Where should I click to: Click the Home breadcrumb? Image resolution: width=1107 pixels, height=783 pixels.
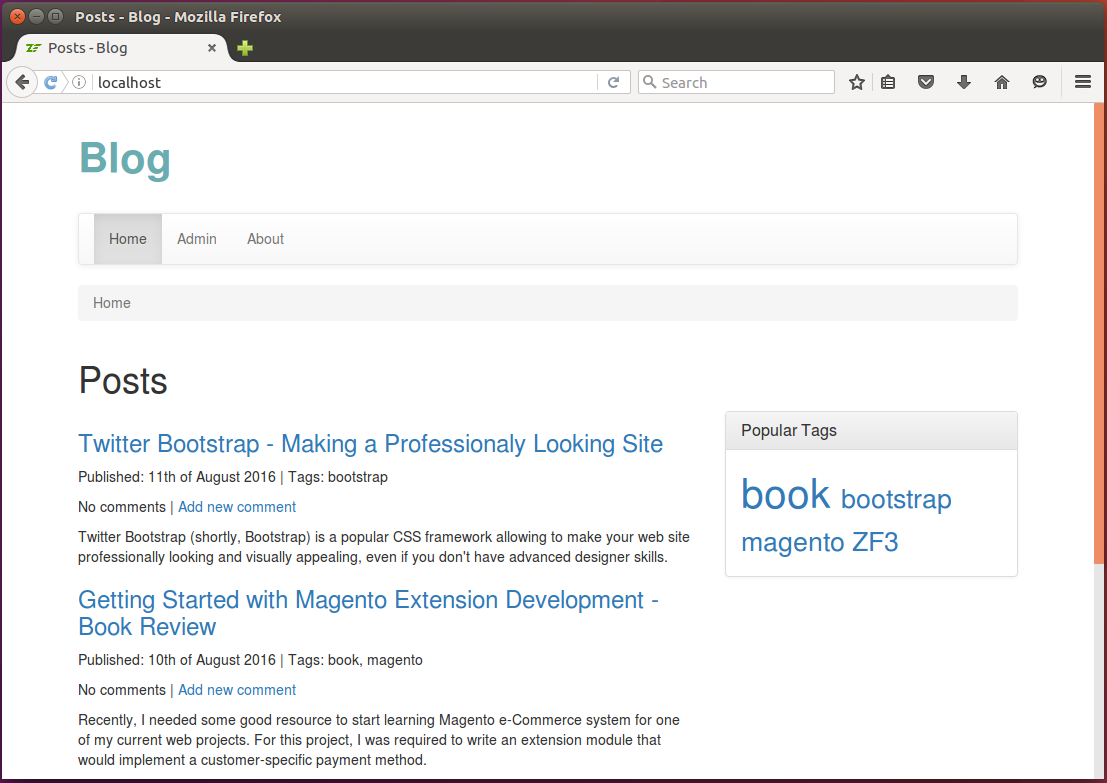coord(112,303)
